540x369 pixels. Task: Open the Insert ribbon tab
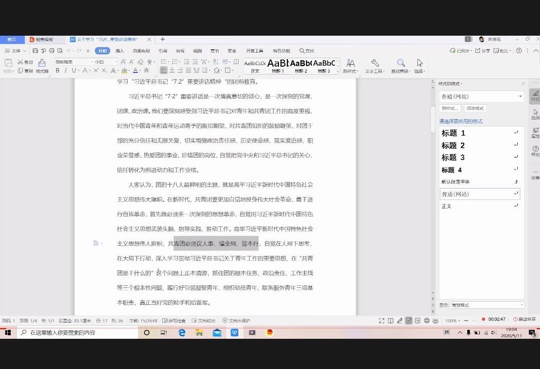click(120, 51)
